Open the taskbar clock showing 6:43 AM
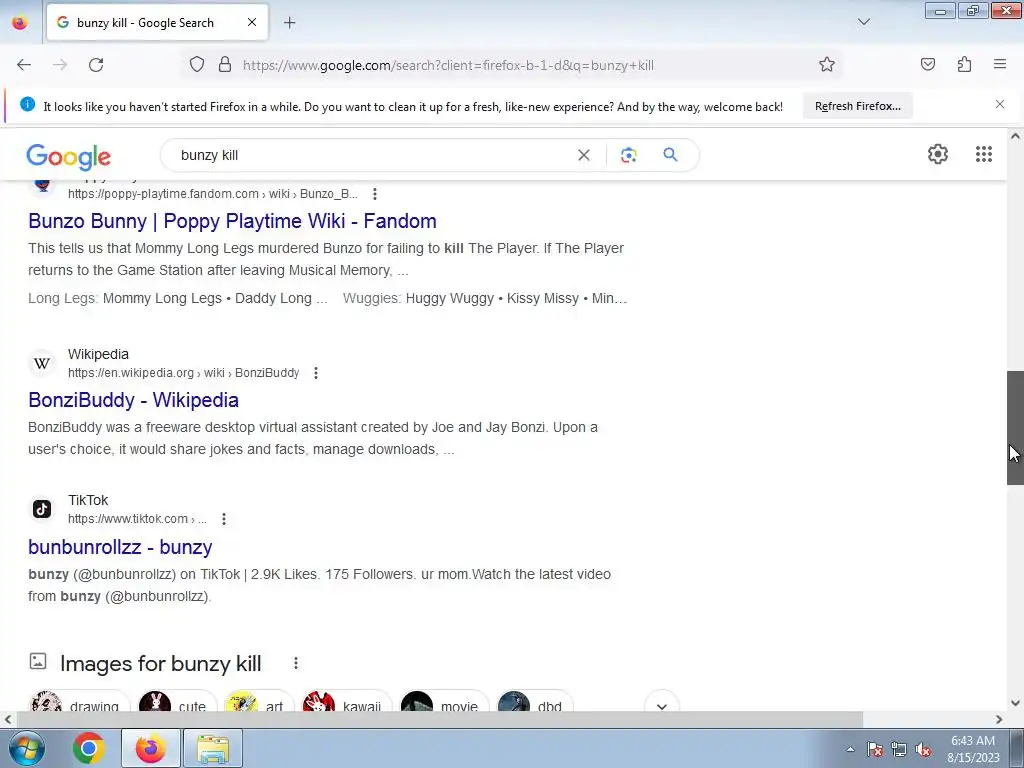 click(973, 749)
